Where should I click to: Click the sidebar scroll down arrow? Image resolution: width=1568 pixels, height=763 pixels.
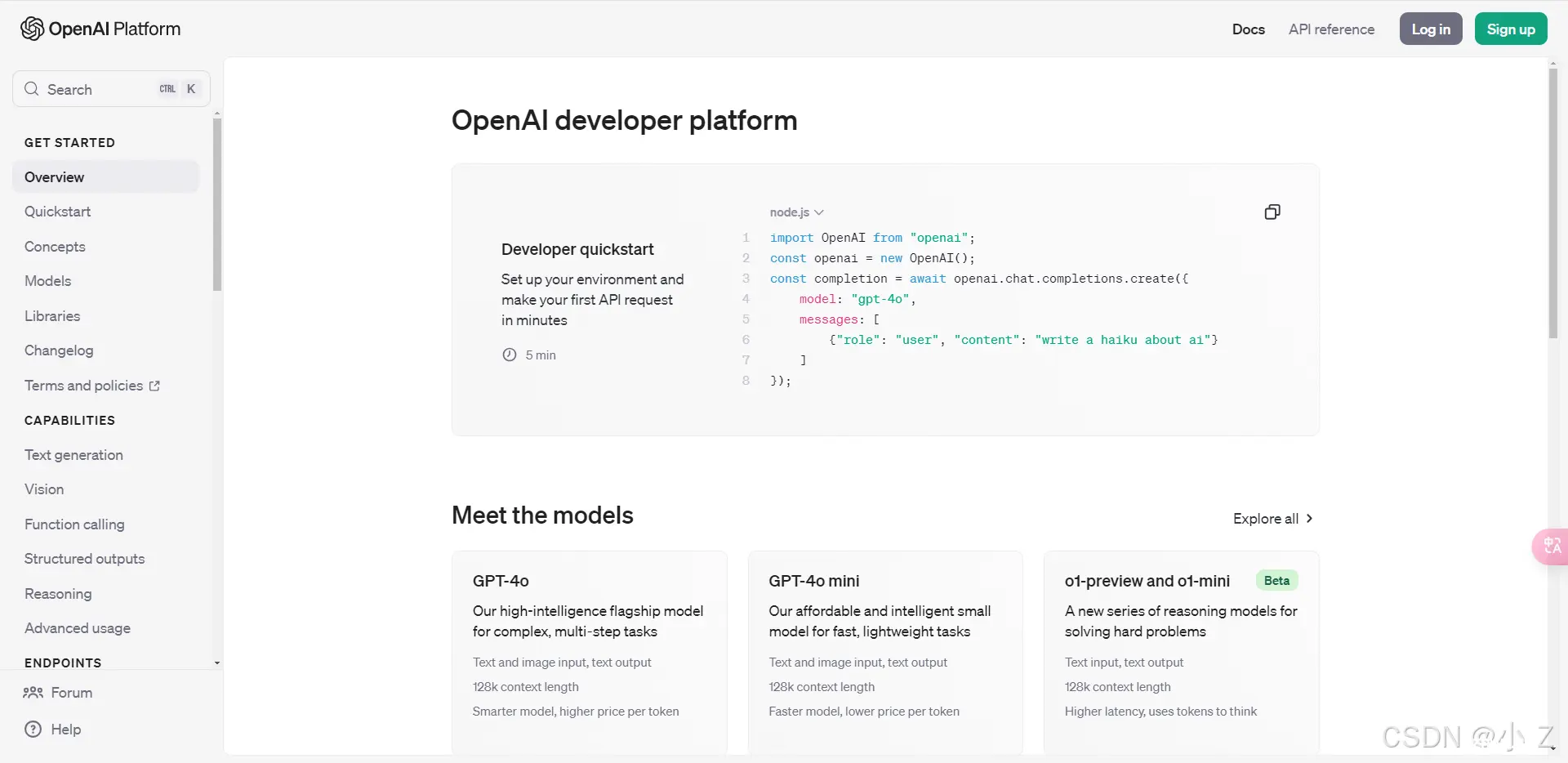coord(217,663)
